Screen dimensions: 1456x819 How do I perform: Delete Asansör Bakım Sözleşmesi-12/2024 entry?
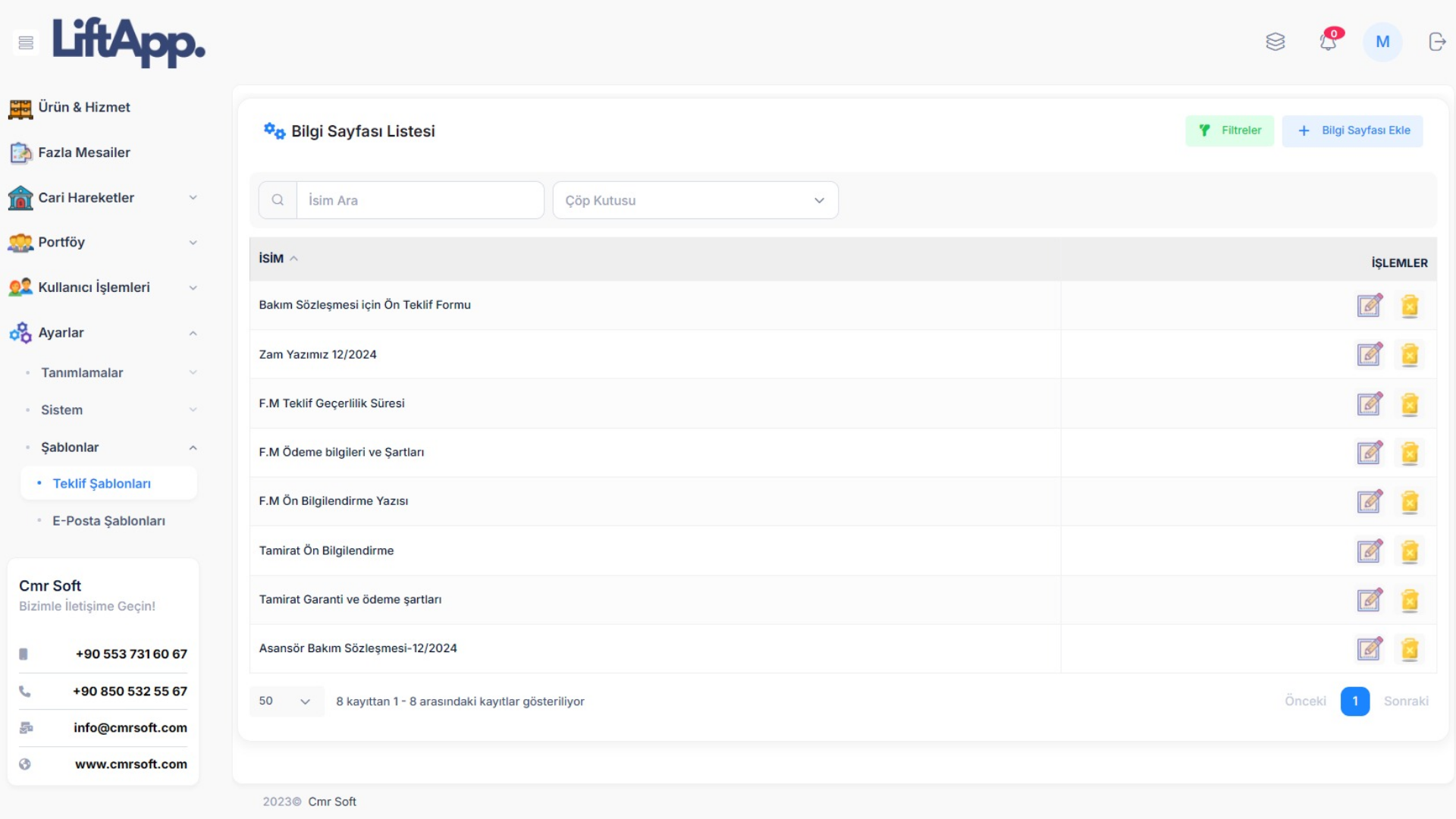tap(1410, 649)
